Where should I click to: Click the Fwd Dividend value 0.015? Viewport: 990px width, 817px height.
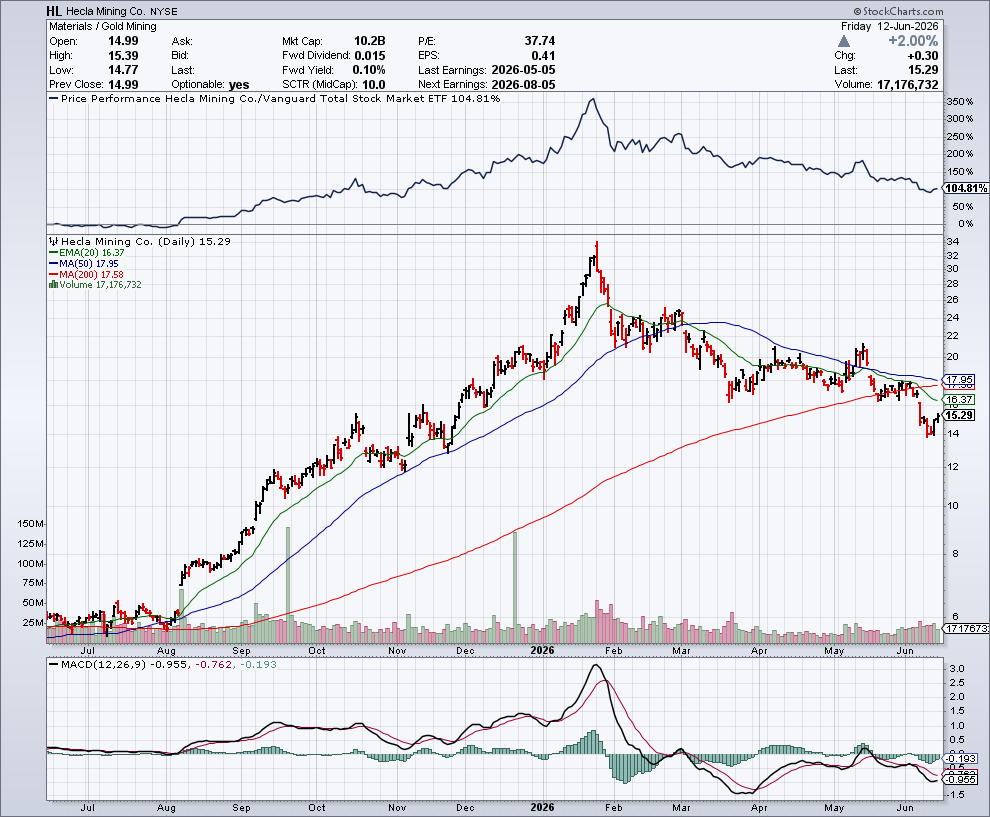click(x=369, y=56)
